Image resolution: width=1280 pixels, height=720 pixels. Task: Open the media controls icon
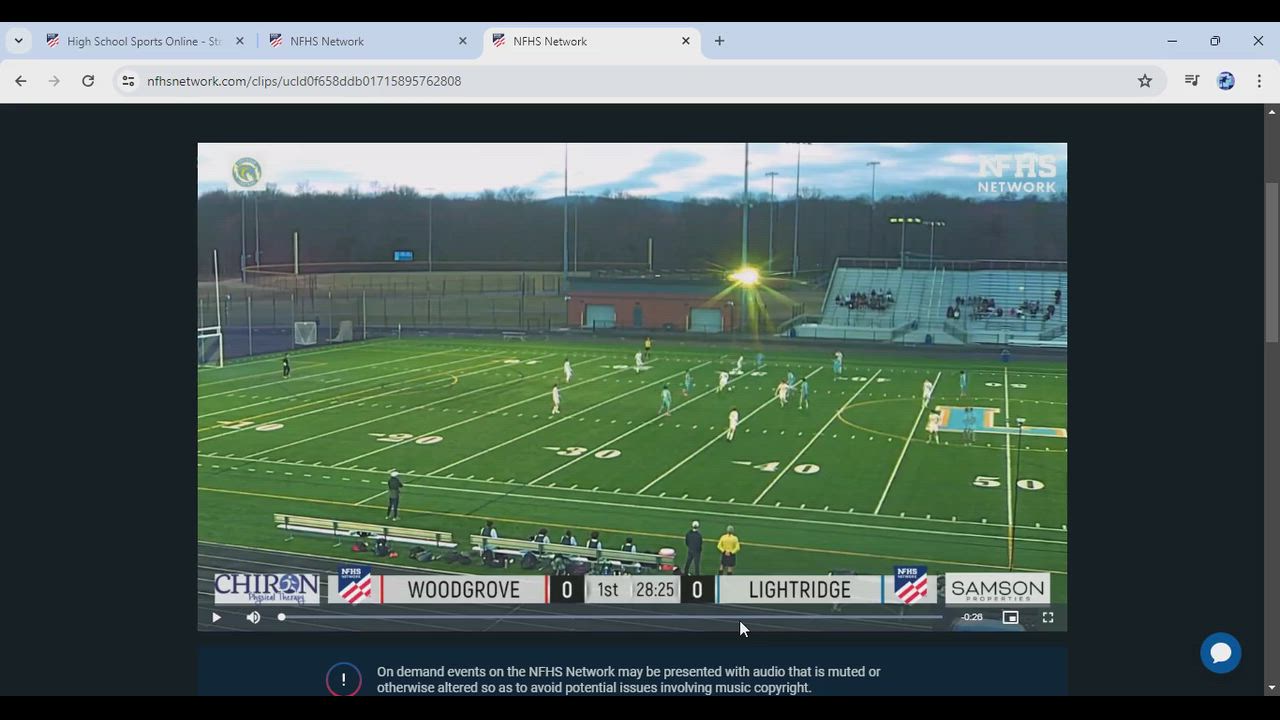click(x=1191, y=81)
